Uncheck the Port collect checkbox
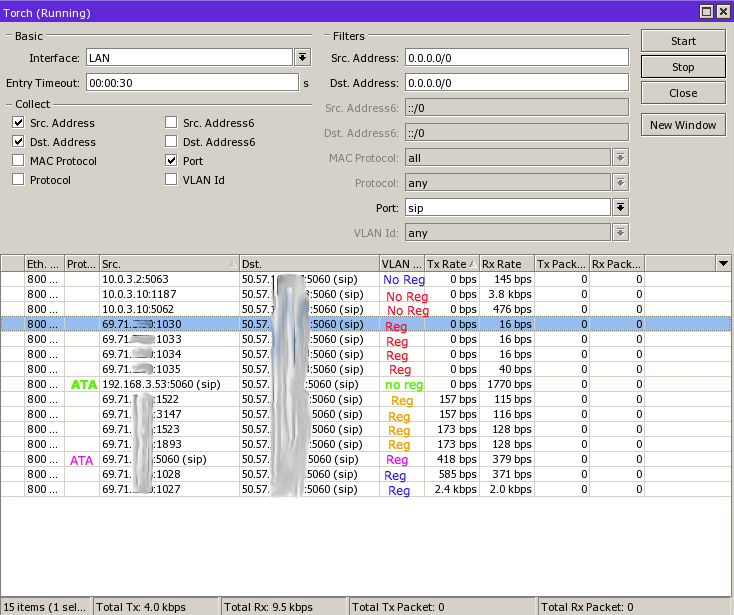This screenshot has height=615, width=734. pos(171,161)
